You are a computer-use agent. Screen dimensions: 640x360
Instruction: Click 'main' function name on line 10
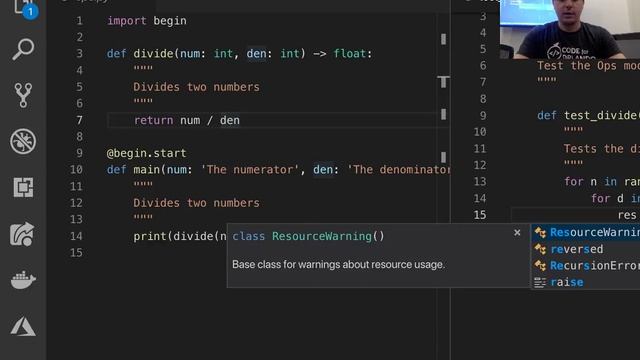(147, 170)
